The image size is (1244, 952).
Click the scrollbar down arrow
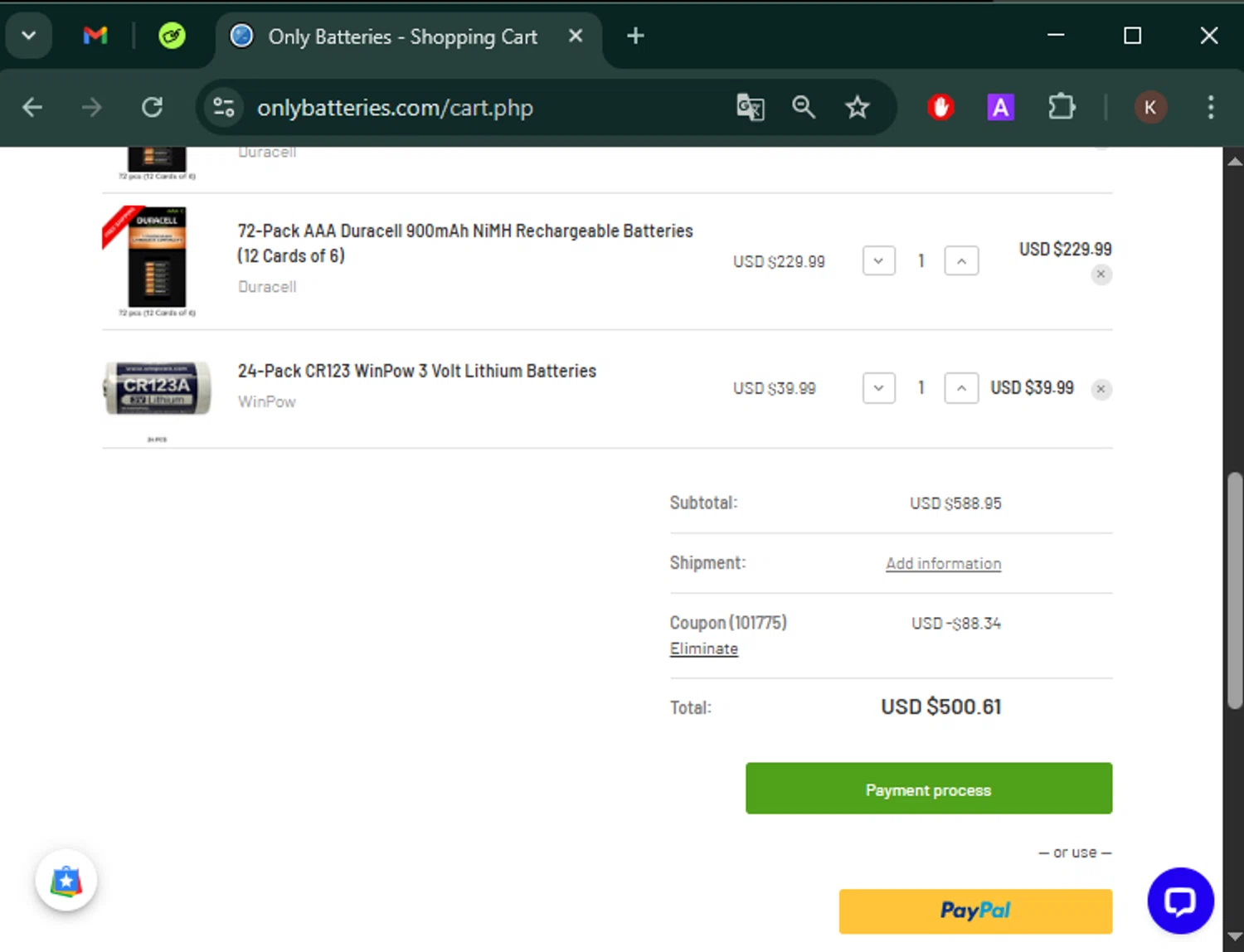[x=1235, y=938]
